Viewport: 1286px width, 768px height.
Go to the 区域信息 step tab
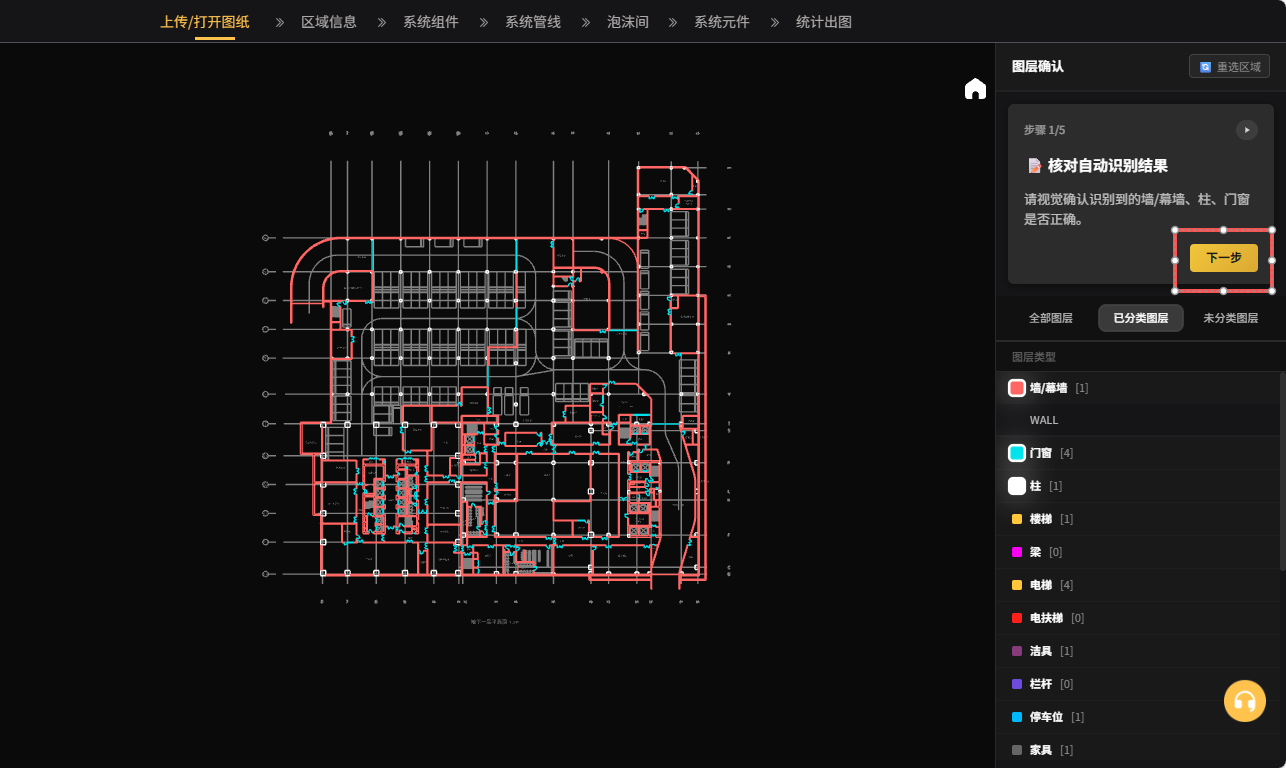(x=328, y=22)
